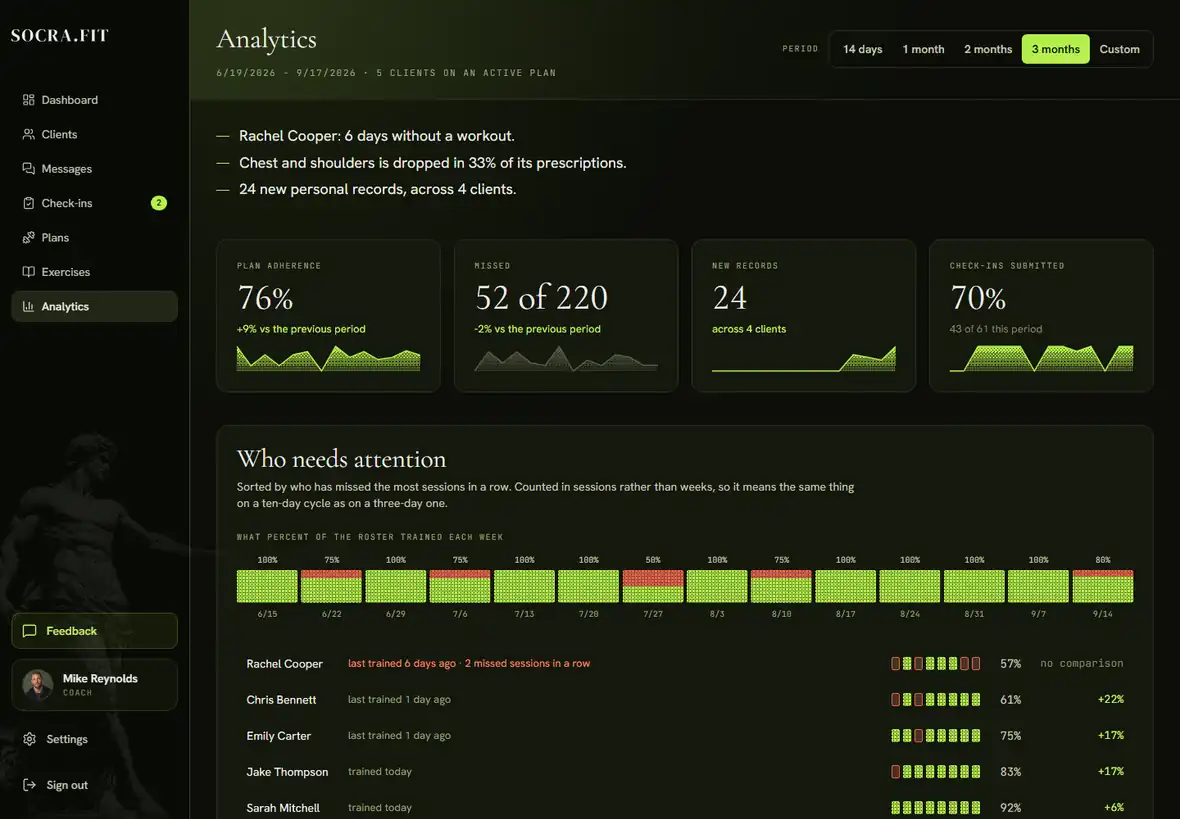Choose the Custom period option
This screenshot has width=1180, height=819.
click(1119, 49)
